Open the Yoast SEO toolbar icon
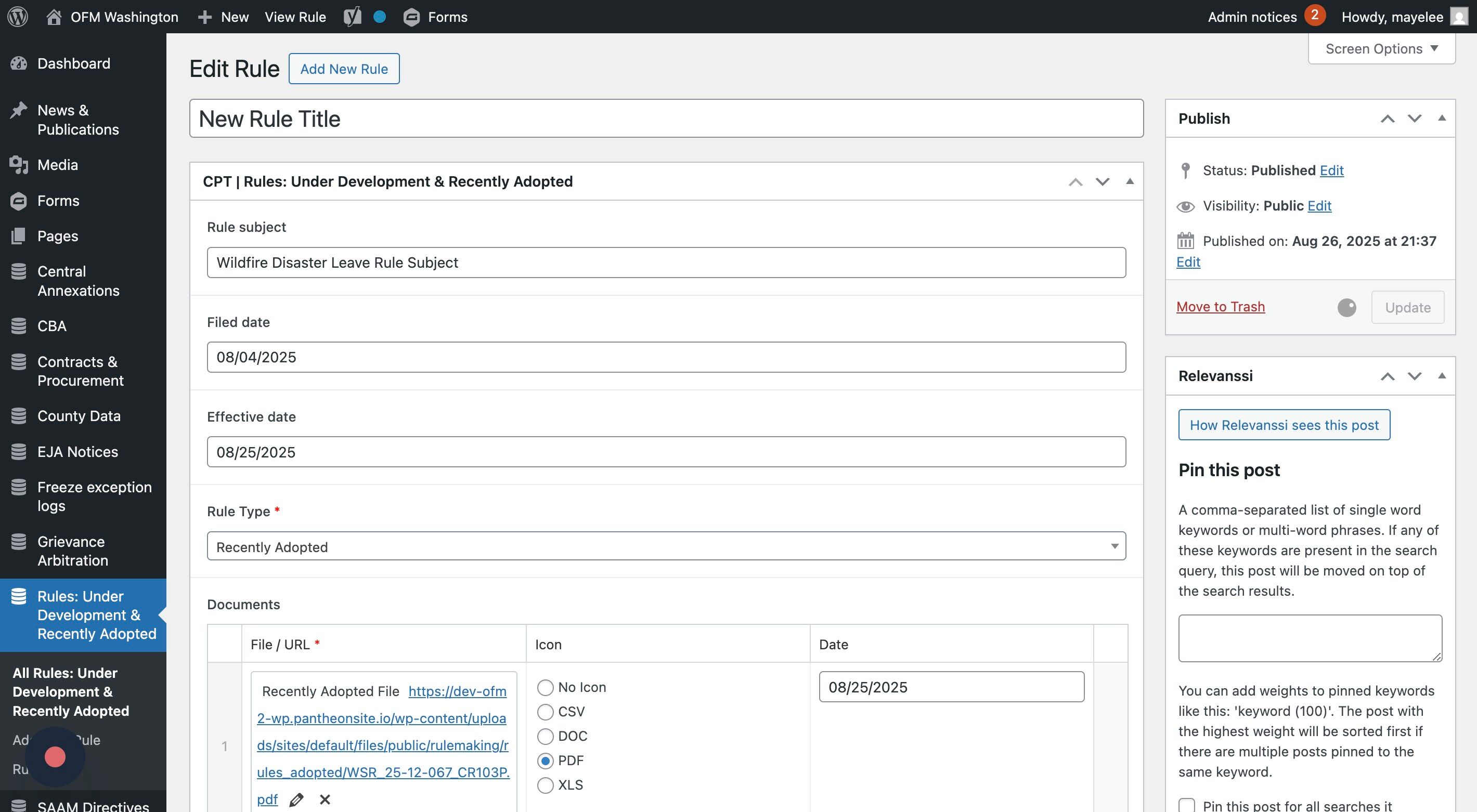 [353, 17]
